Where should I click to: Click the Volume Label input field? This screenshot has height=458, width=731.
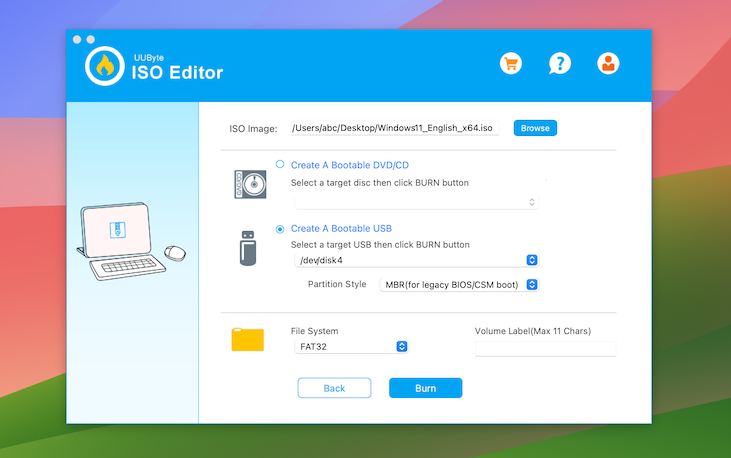pyautogui.click(x=545, y=349)
